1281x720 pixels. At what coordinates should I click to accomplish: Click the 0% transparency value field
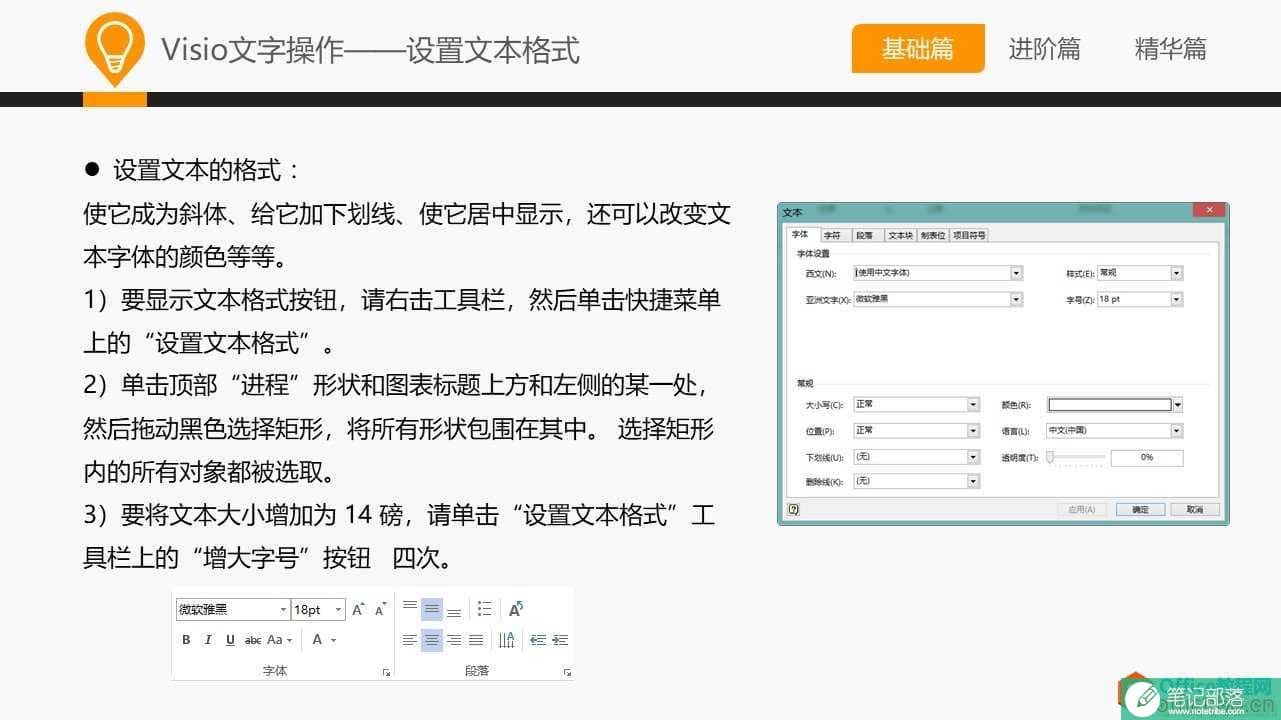[1147, 457]
